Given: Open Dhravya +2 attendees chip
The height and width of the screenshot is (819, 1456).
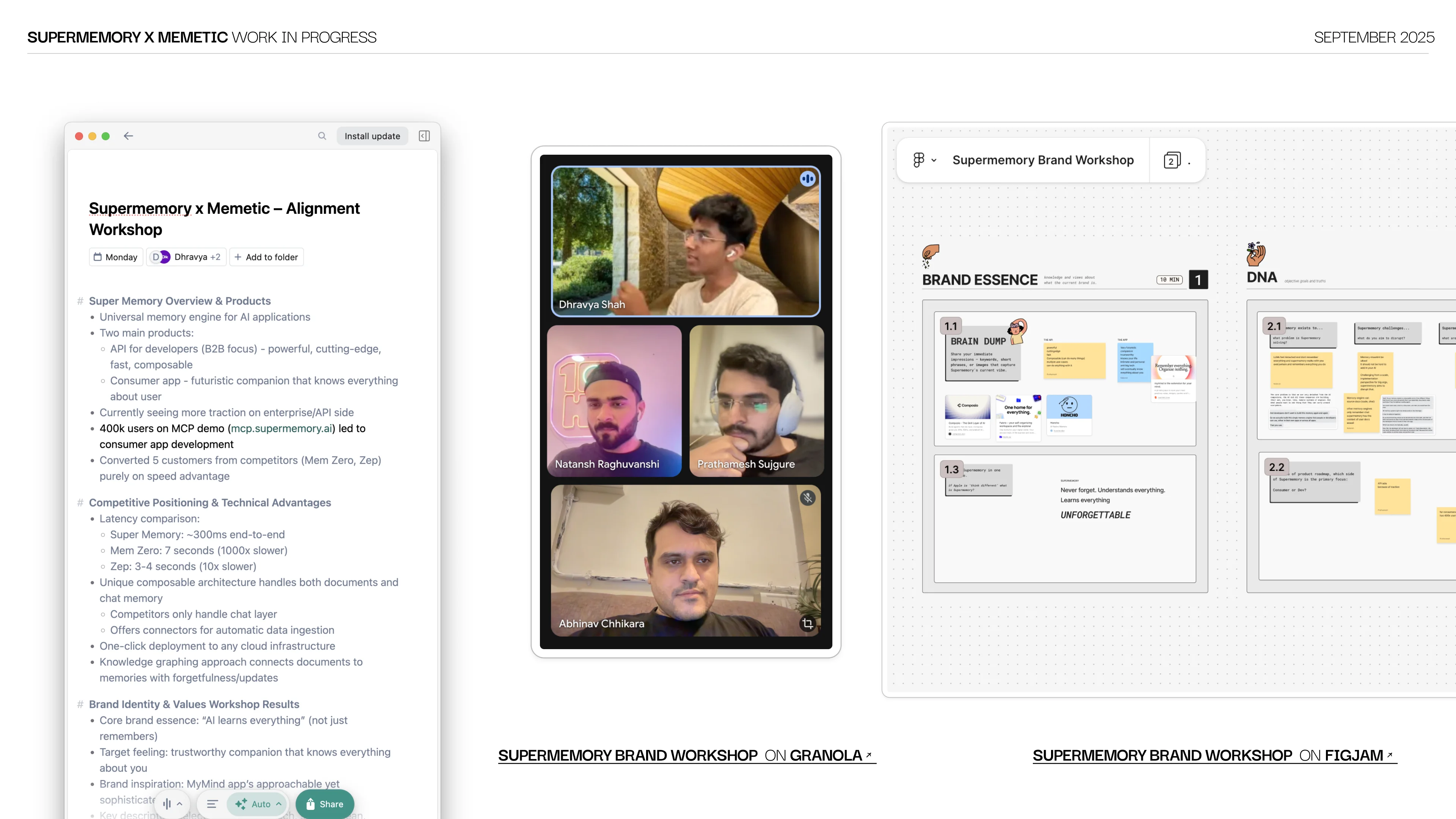Looking at the screenshot, I should tap(187, 257).
